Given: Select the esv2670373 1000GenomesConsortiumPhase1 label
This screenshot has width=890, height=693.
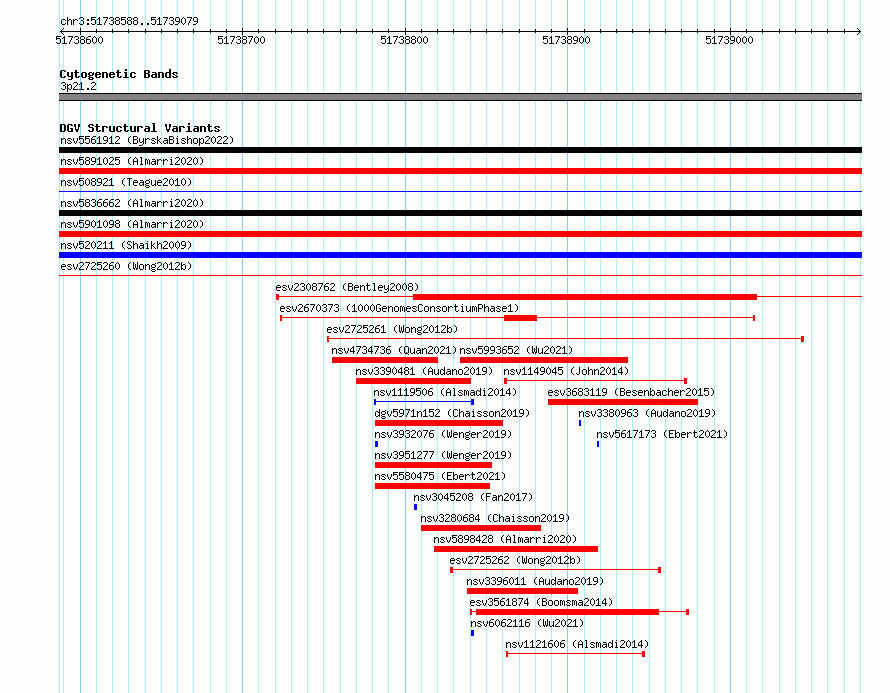Looking at the screenshot, I should pos(399,308).
